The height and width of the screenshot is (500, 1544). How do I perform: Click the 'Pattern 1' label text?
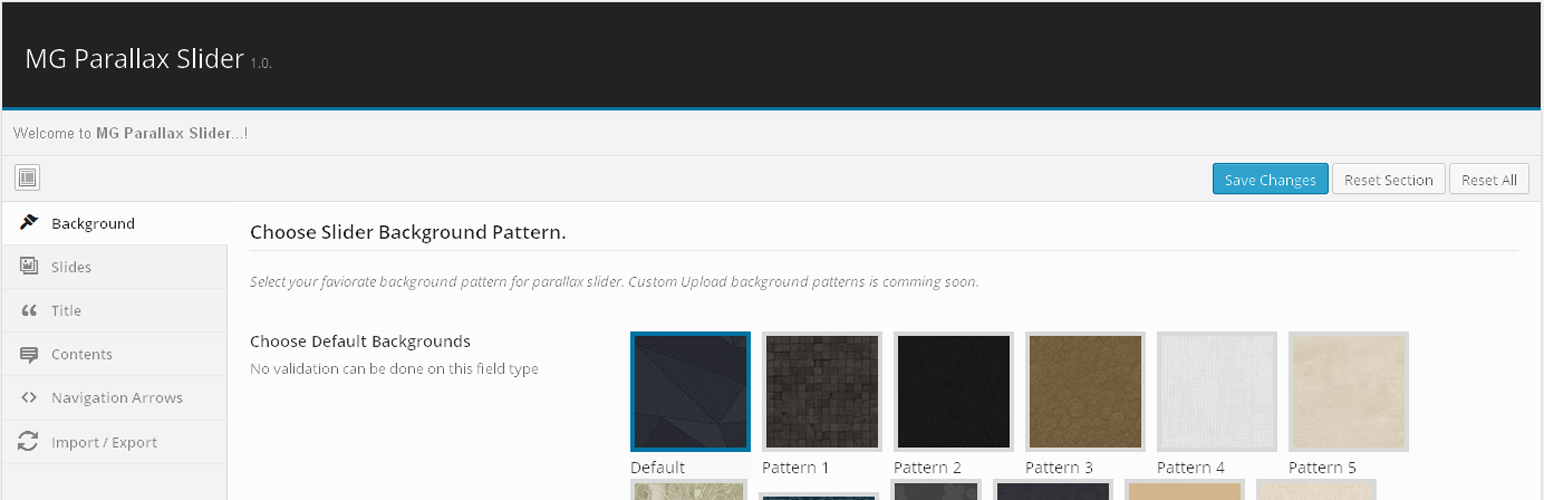[x=796, y=467]
